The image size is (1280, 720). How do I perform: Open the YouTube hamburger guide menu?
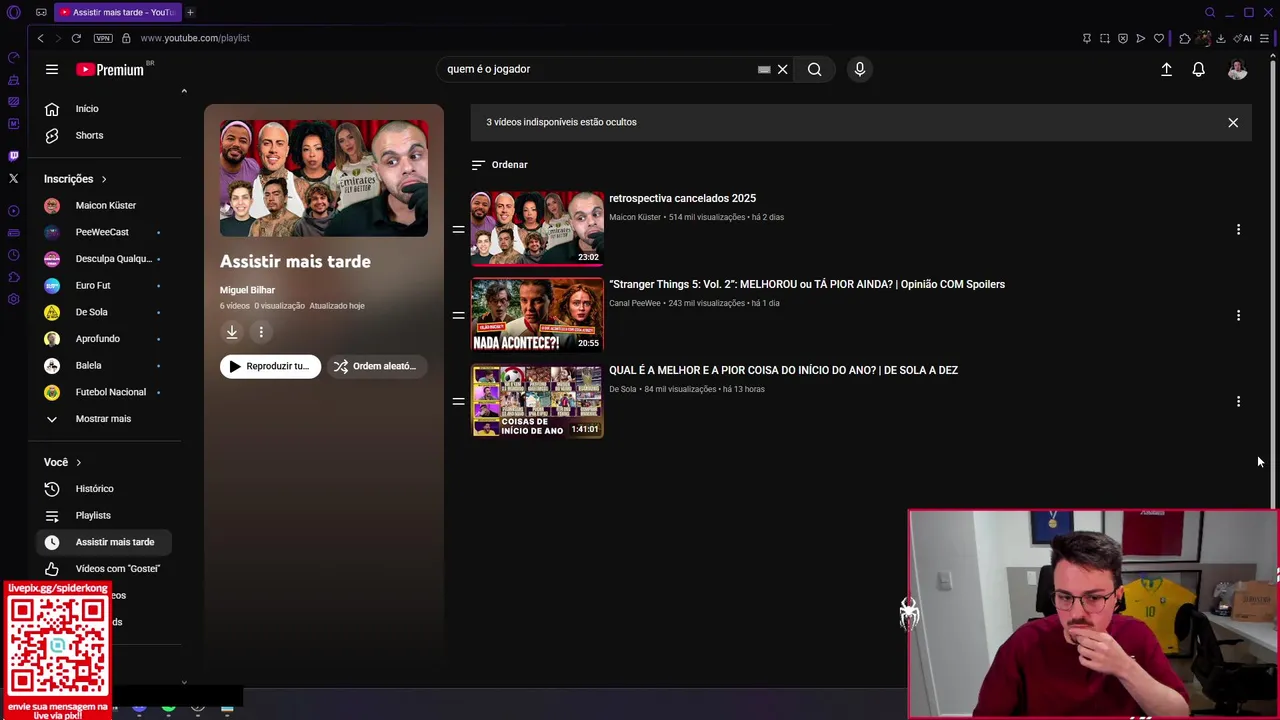52,69
